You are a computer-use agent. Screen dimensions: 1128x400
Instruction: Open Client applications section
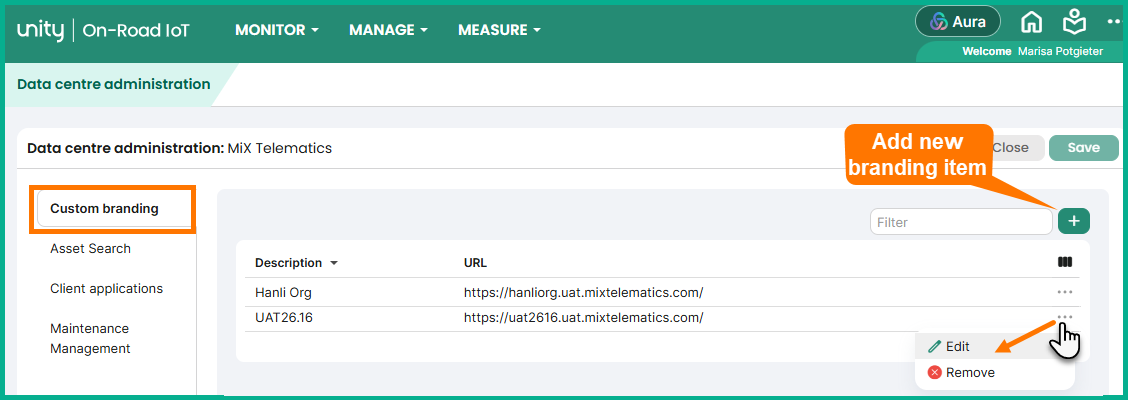coord(106,288)
